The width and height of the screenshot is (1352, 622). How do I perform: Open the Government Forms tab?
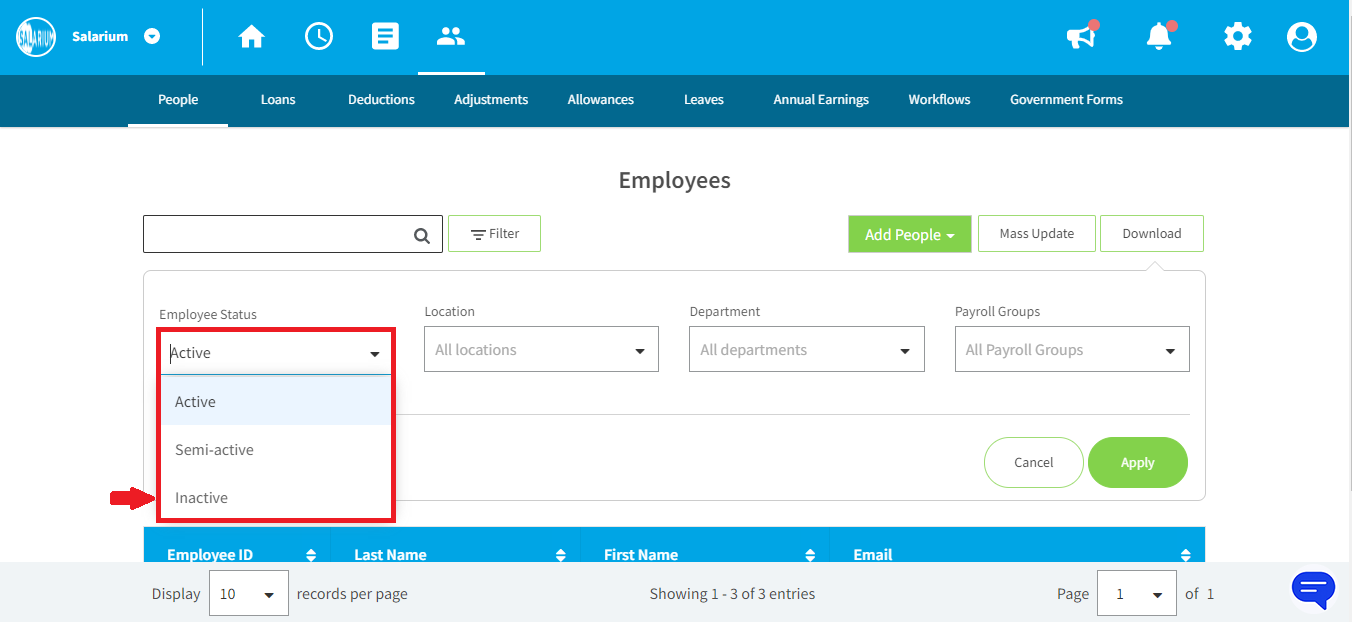(x=1066, y=100)
